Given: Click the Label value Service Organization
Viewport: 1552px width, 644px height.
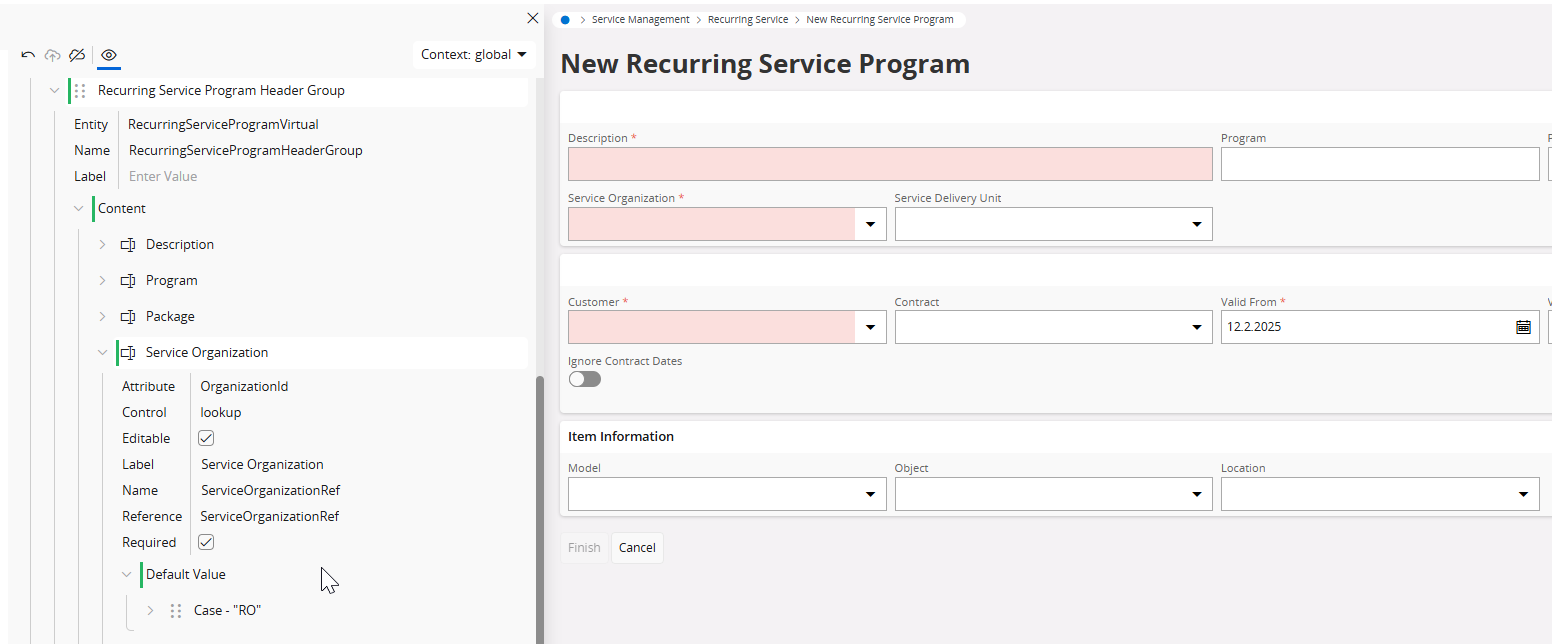Looking at the screenshot, I should (x=262, y=464).
